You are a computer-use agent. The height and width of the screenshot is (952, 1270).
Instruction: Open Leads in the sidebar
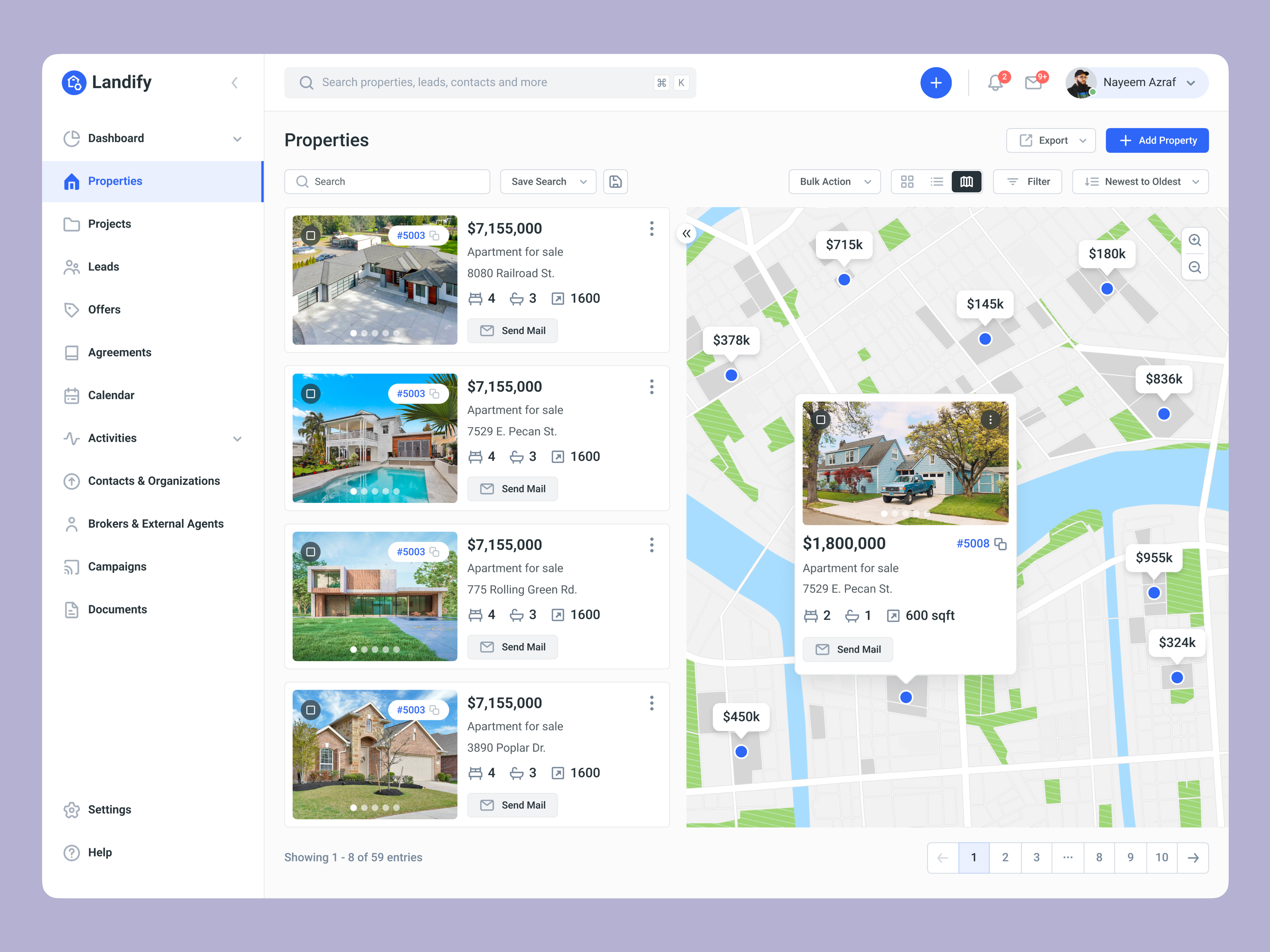[103, 267]
